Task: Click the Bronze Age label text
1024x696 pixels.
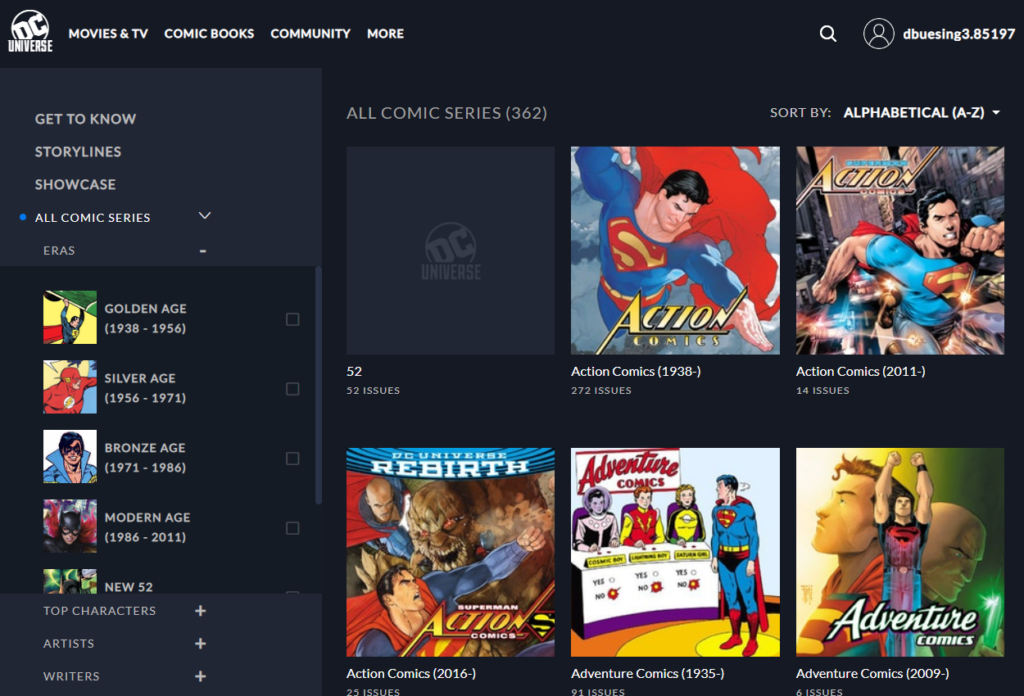Action: (x=146, y=458)
